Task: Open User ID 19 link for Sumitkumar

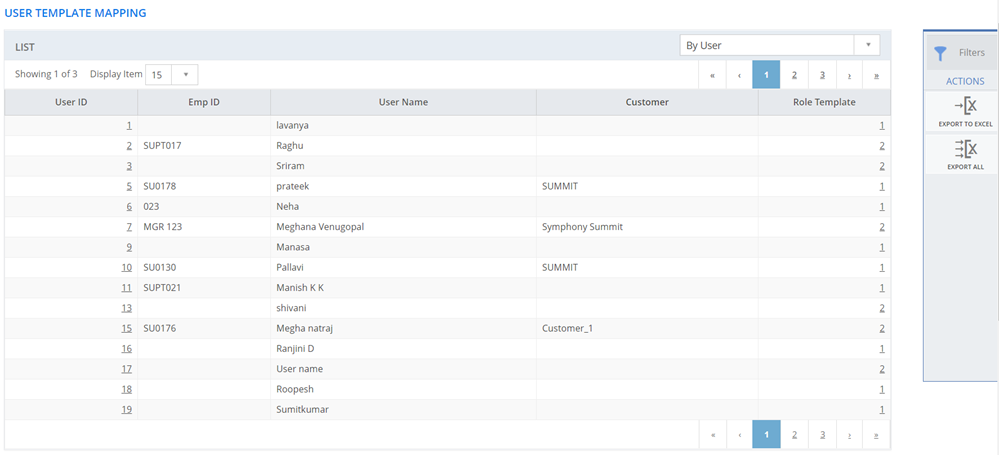Action: click(127, 410)
